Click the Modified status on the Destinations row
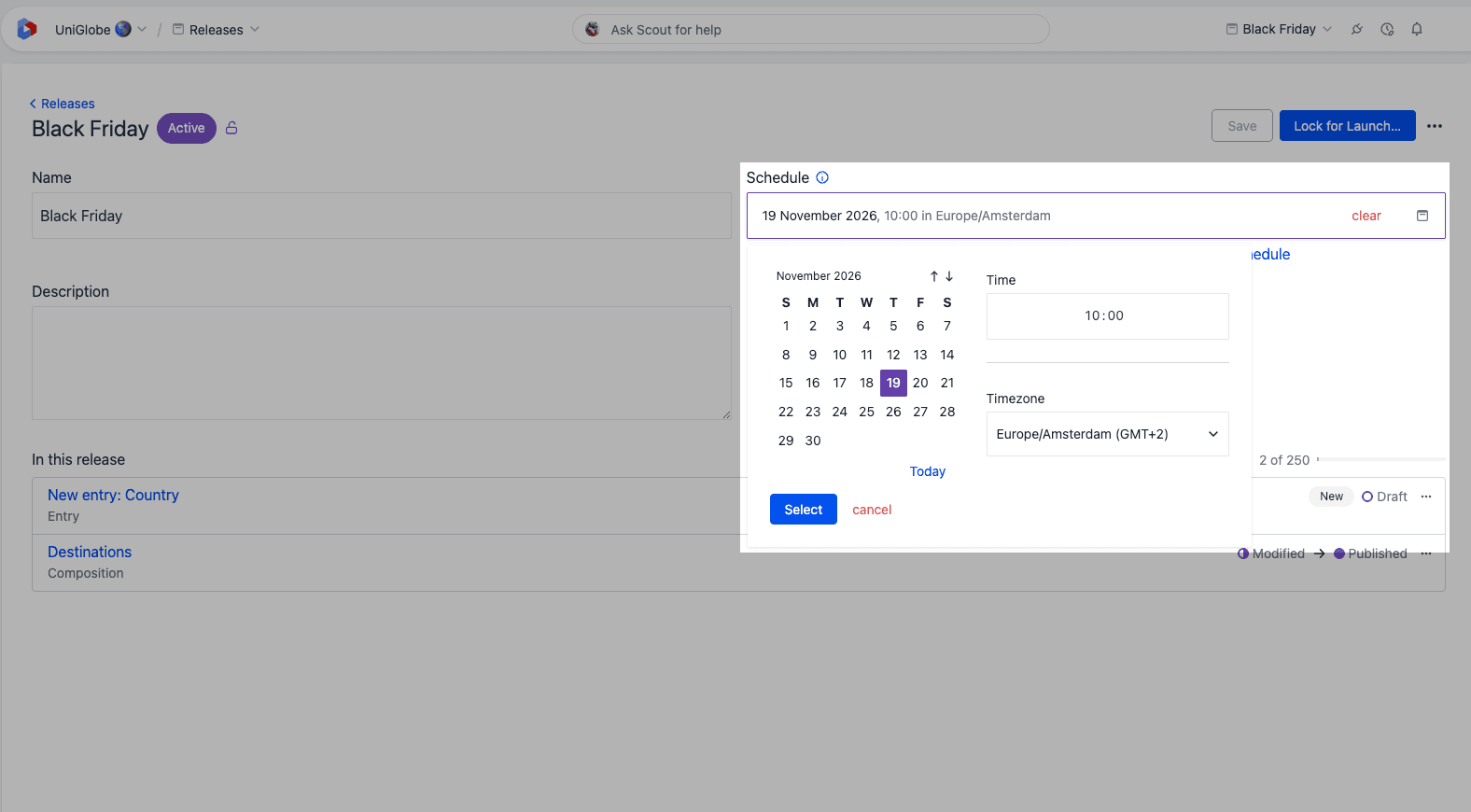Viewport: 1471px width, 812px height. pyautogui.click(x=1271, y=553)
